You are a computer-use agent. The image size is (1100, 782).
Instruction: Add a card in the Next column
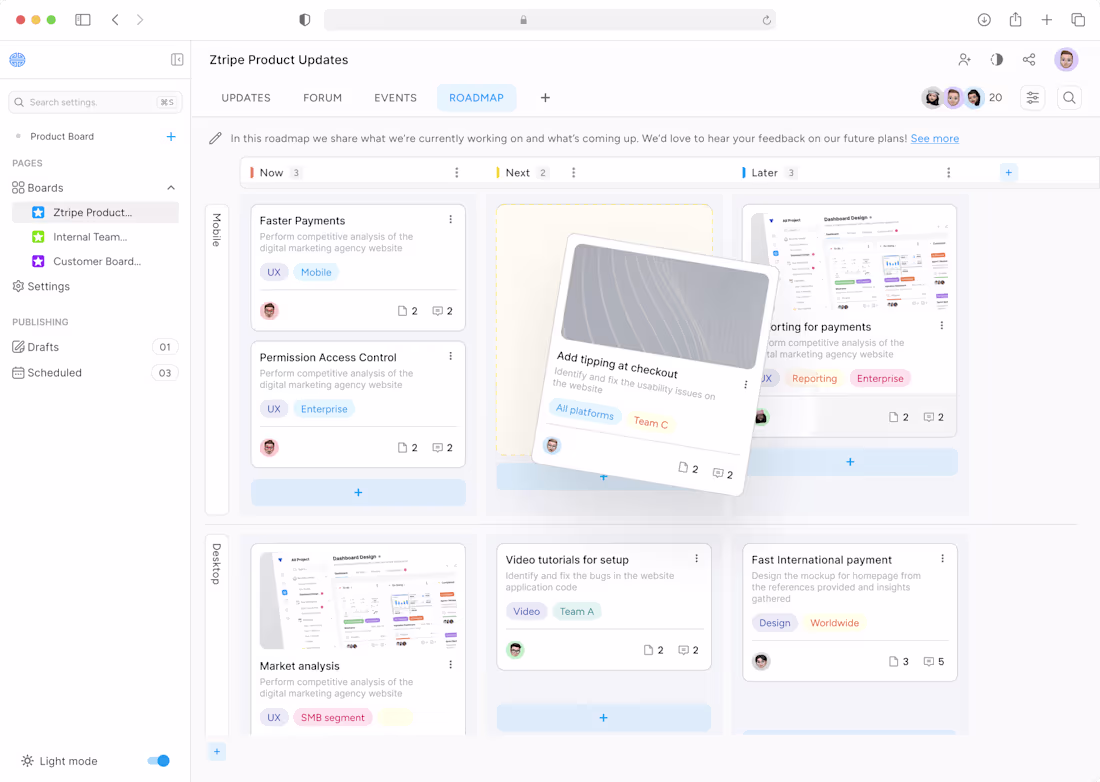point(604,477)
